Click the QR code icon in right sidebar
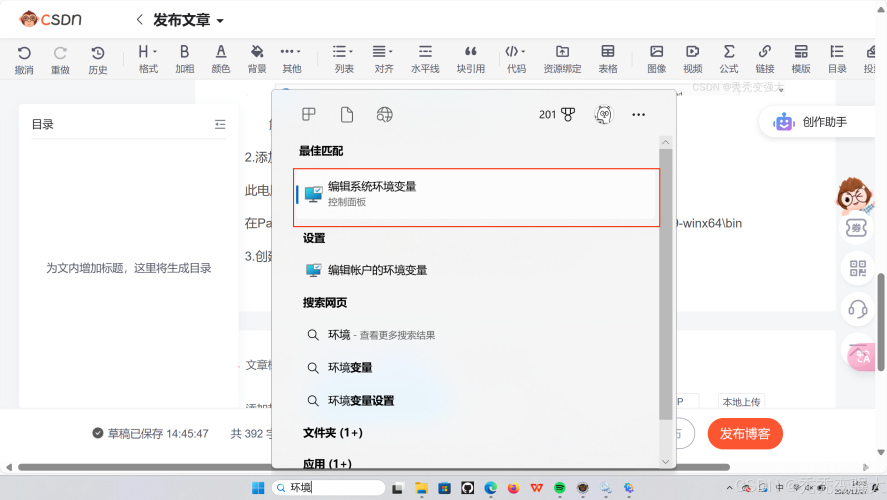Screen dimensions: 887x500 tap(858, 268)
